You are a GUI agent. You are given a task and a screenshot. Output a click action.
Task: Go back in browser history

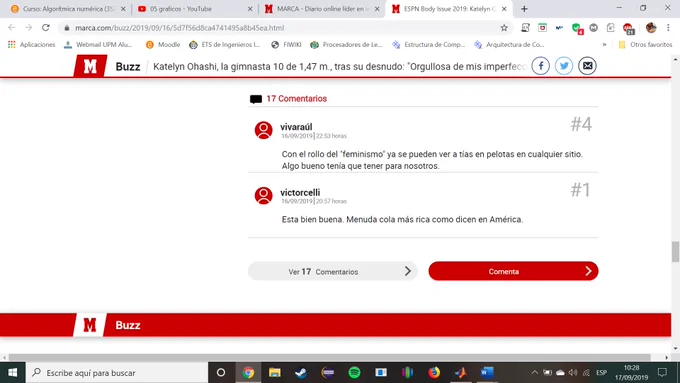[x=12, y=28]
